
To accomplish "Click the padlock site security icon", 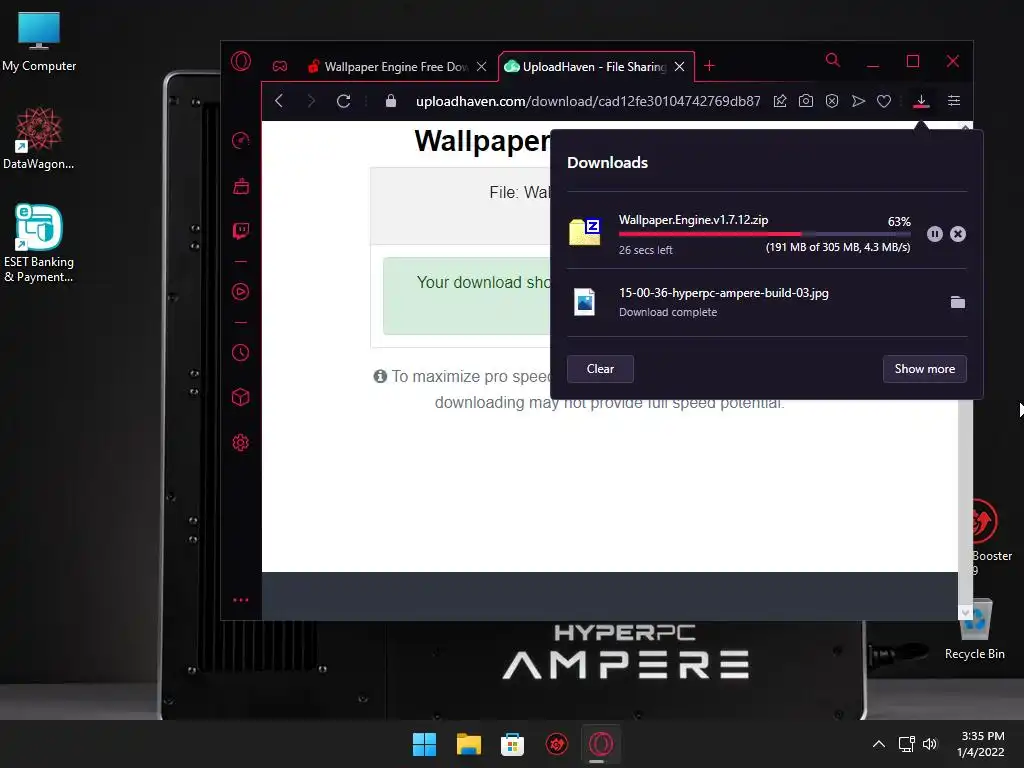I will pos(391,101).
